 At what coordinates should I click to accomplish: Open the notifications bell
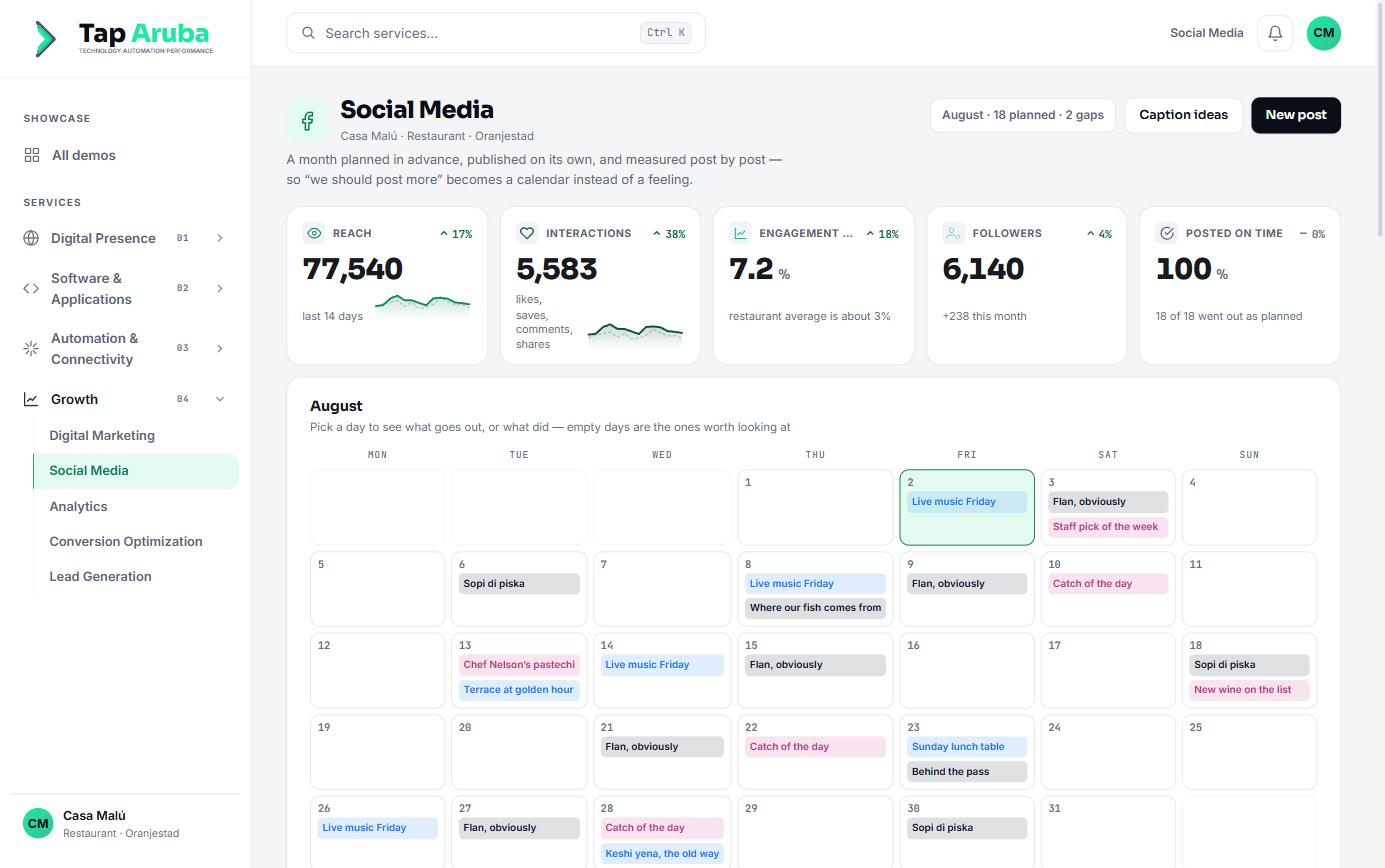1275,33
